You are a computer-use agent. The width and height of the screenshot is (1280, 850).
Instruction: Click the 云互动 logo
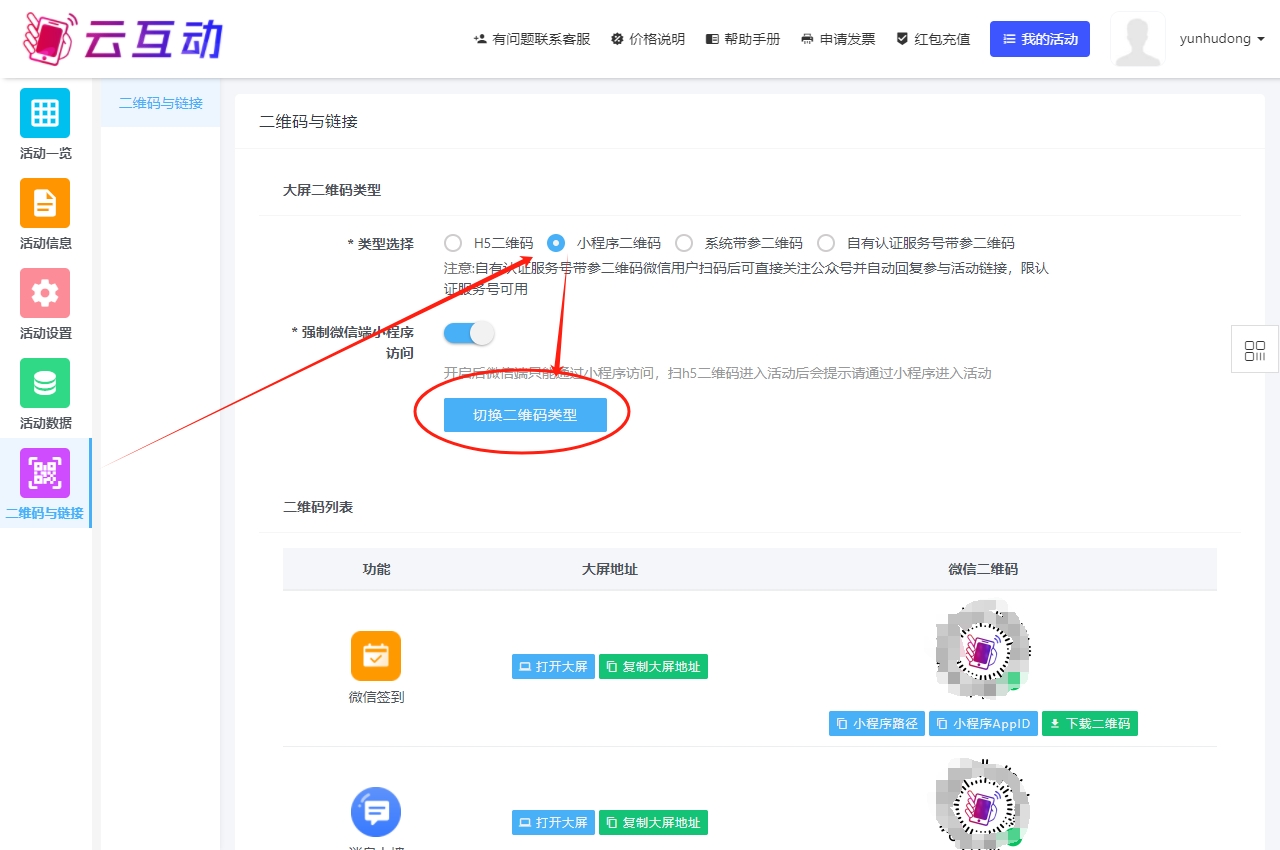tap(123, 38)
